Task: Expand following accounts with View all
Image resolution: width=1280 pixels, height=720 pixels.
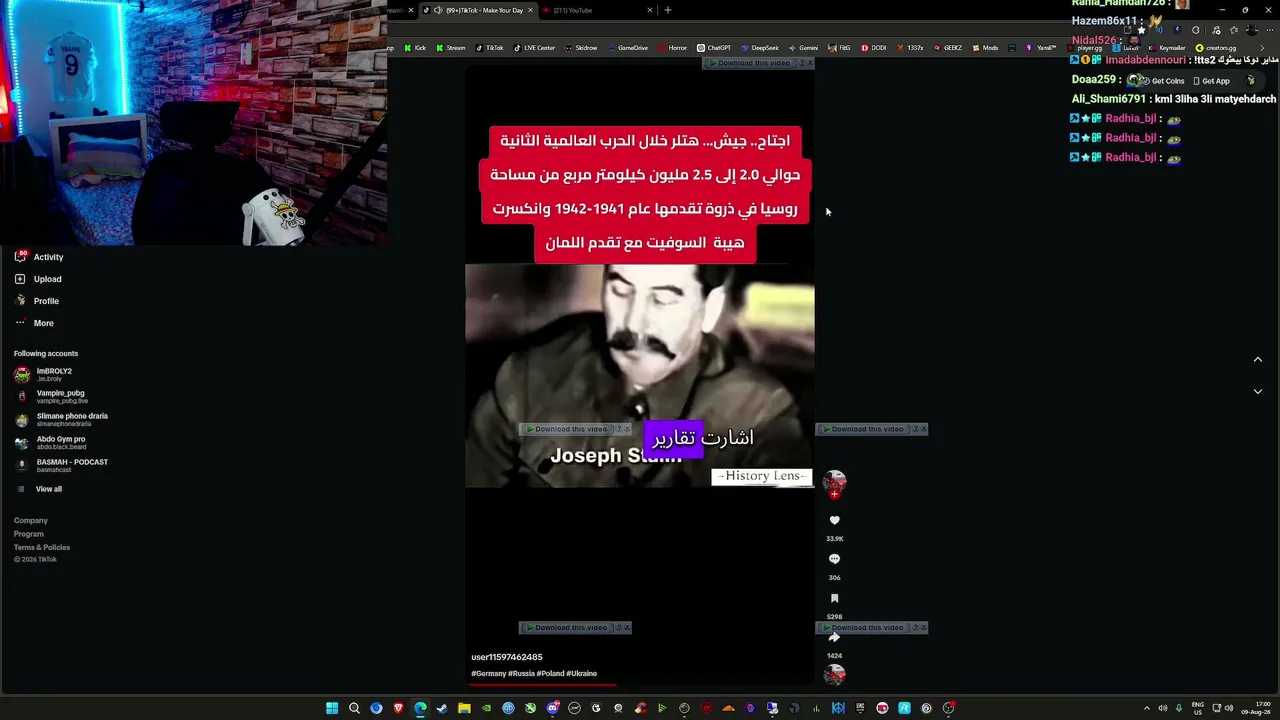Action: pos(39,489)
